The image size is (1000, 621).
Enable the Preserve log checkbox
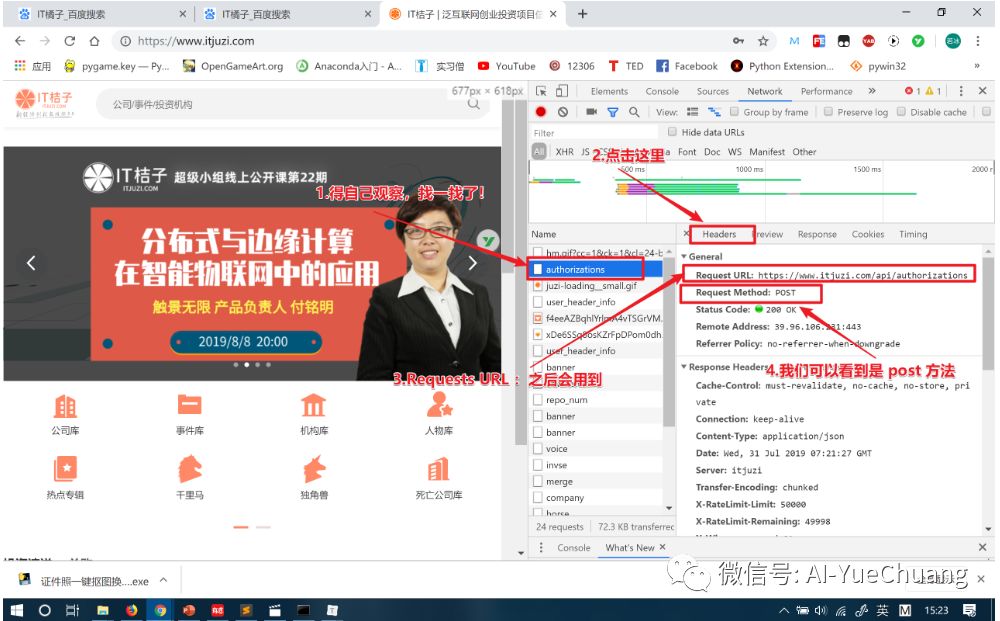828,112
